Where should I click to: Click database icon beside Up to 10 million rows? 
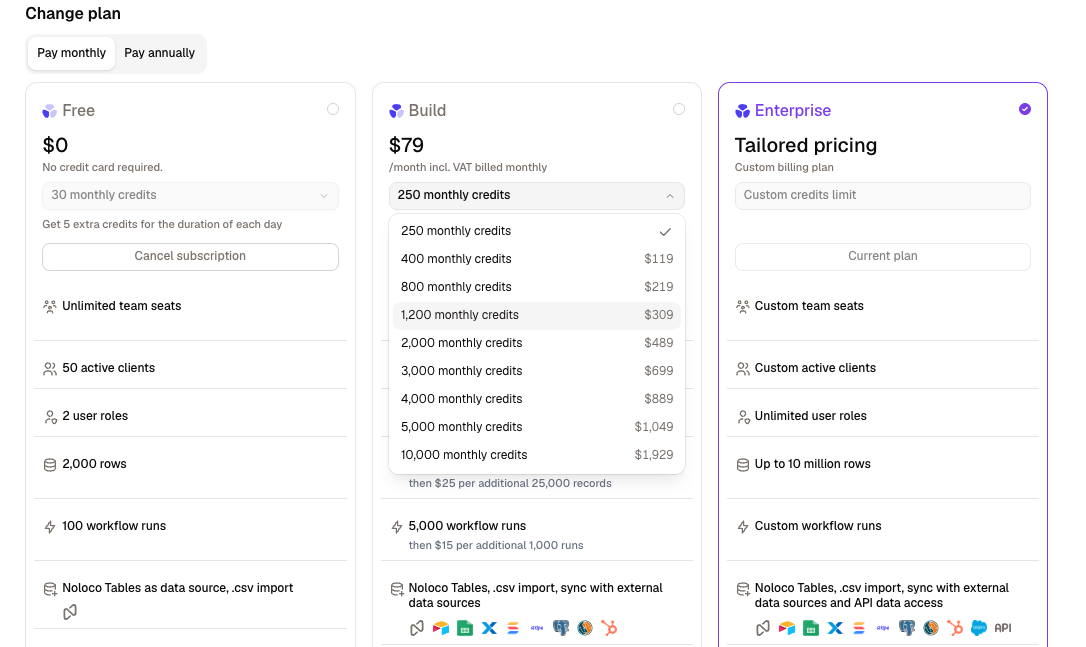click(743, 465)
